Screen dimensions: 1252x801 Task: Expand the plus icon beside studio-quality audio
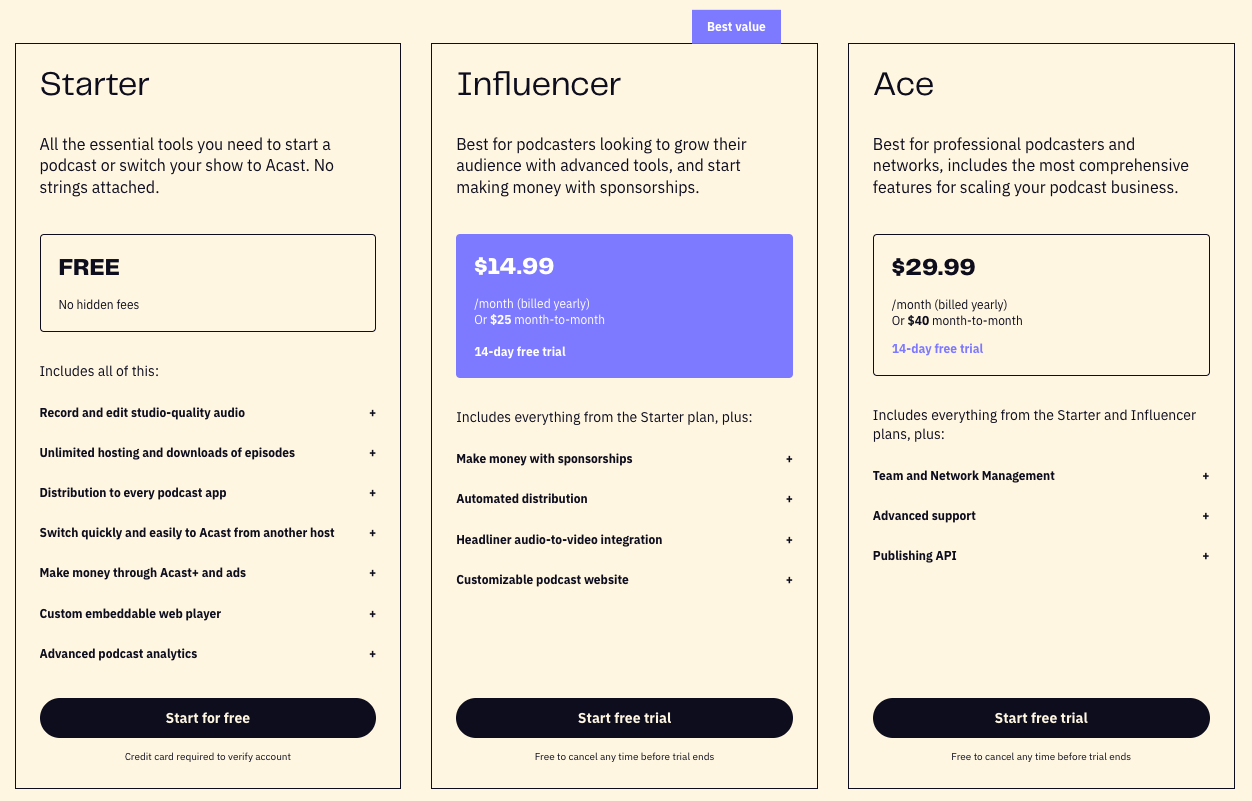pyautogui.click(x=372, y=413)
